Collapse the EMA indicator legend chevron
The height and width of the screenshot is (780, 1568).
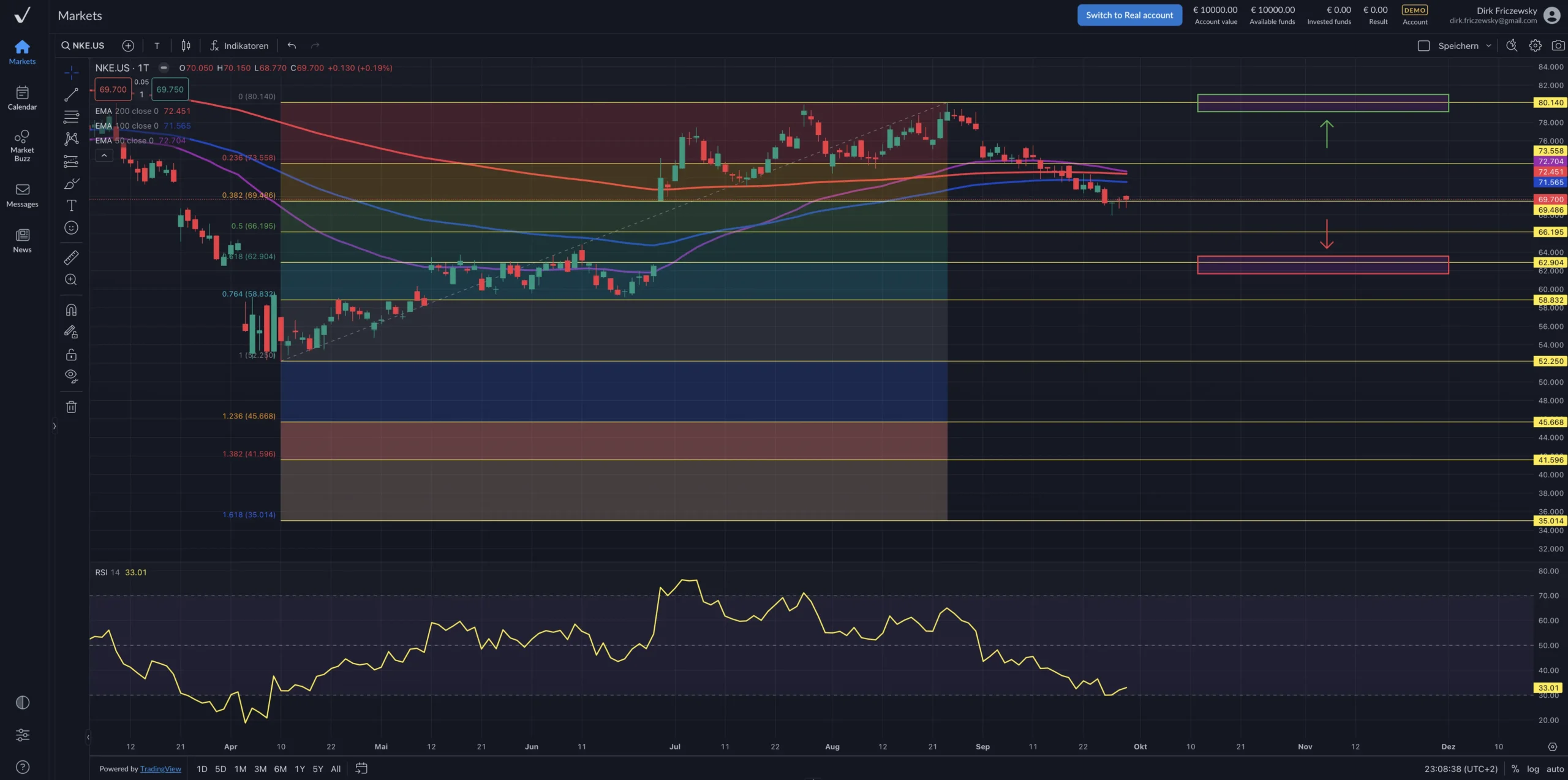tap(104, 156)
